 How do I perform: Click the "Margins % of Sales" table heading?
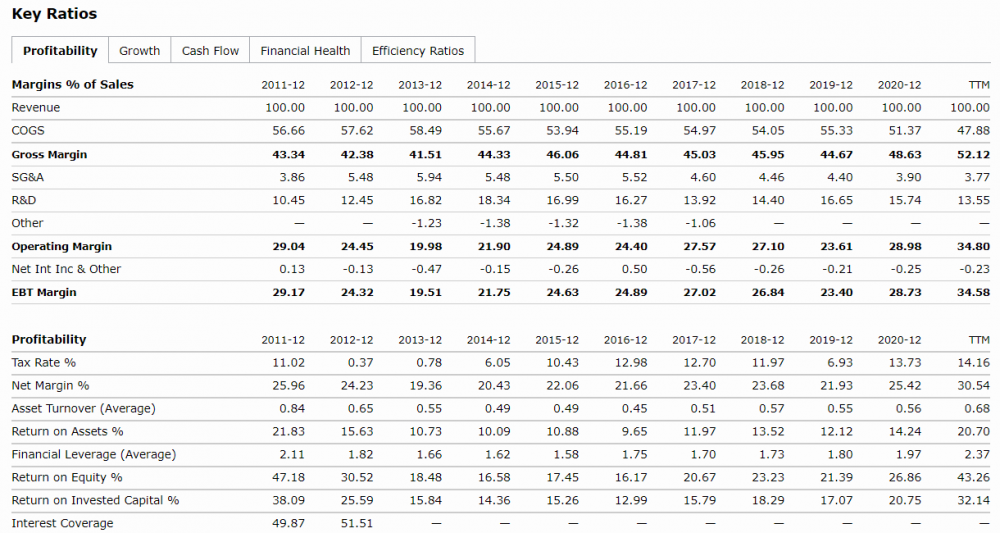72,84
